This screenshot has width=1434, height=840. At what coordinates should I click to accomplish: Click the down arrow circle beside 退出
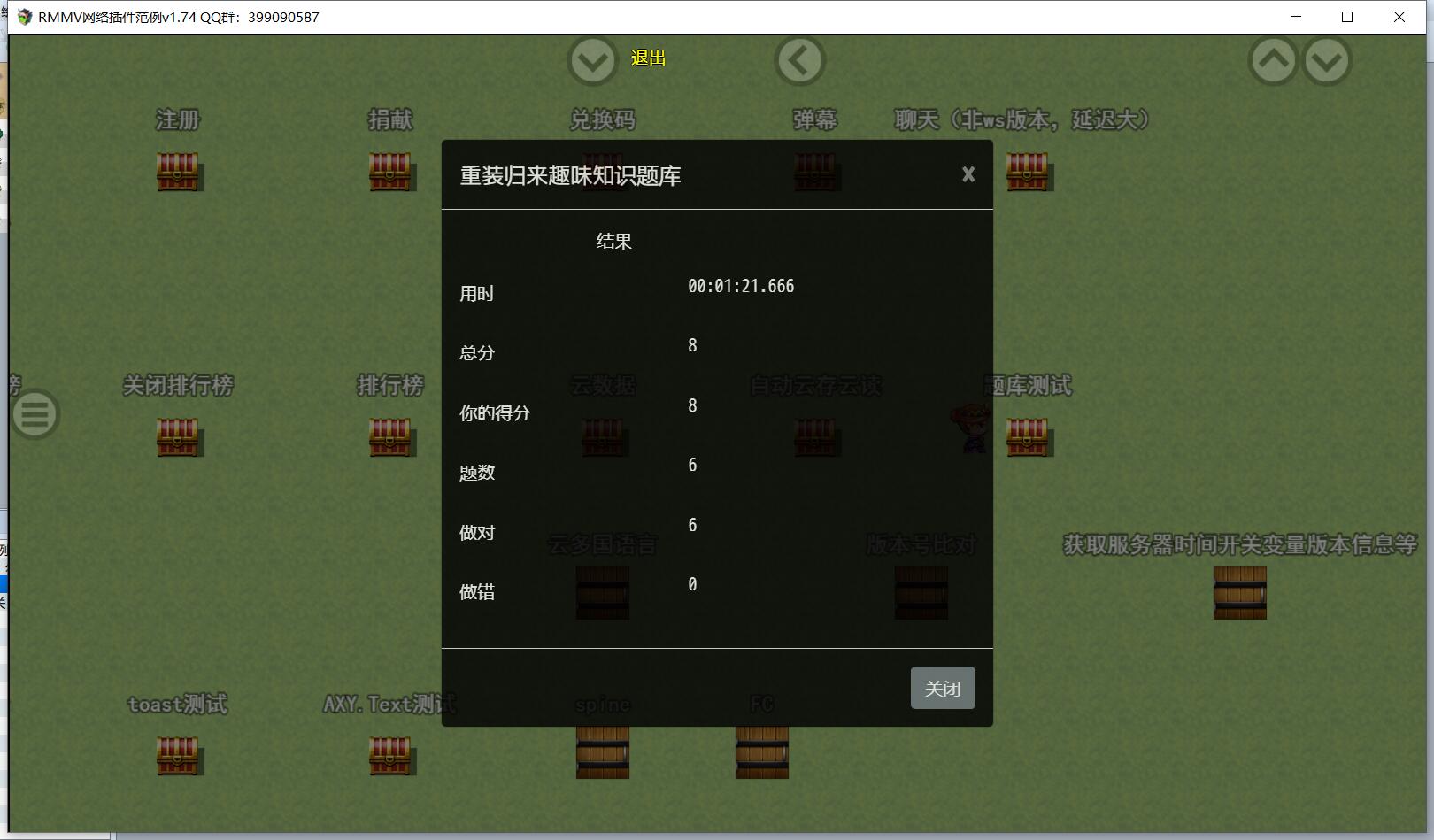coord(592,61)
